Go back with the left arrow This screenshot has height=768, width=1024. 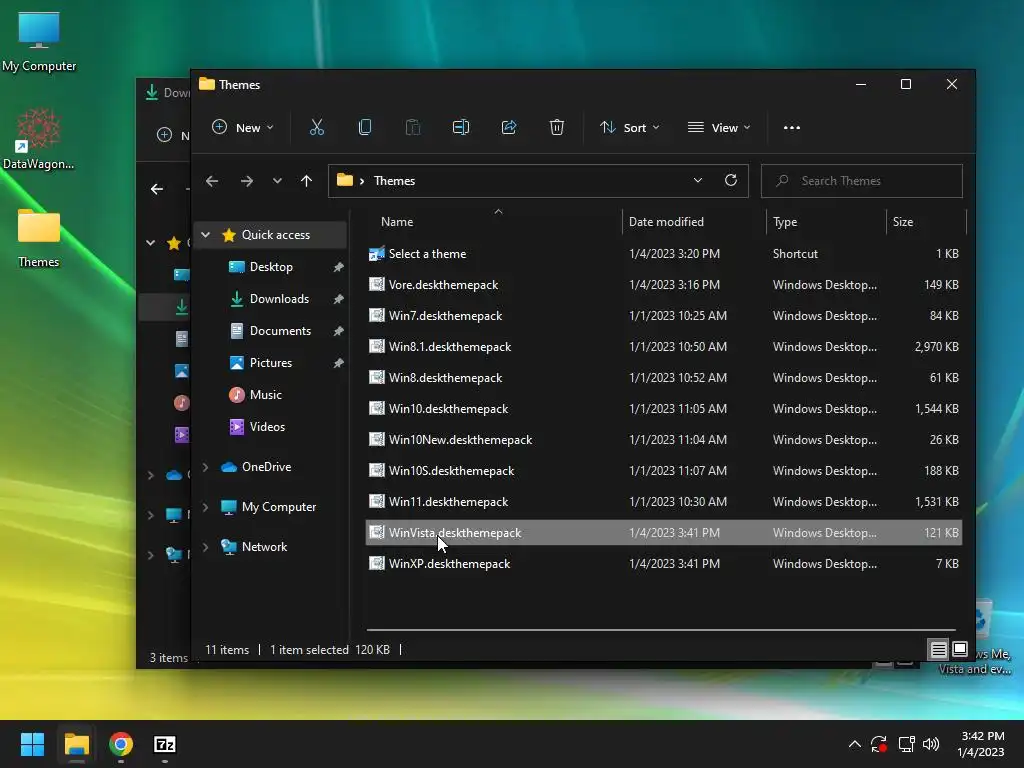pos(212,181)
